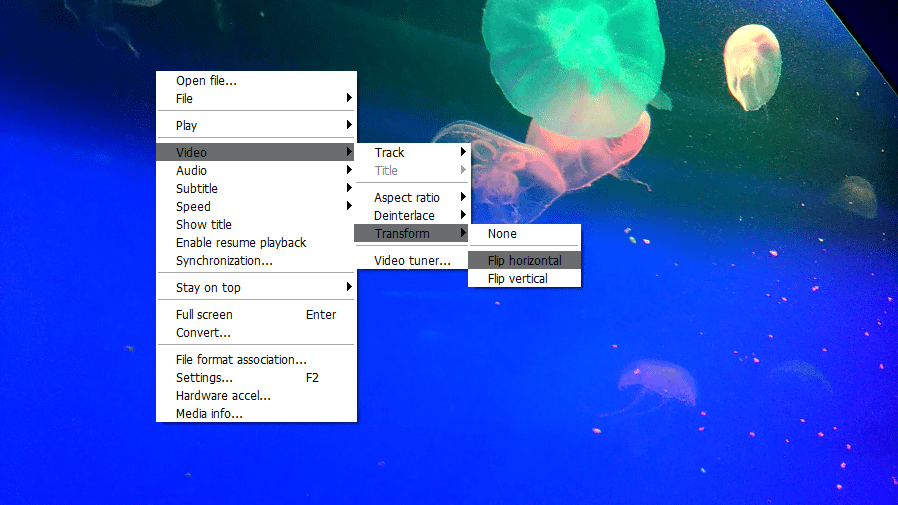Viewport: 898px width, 505px height.
Task: Select the Transform submenu entry
Action: [x=412, y=234]
